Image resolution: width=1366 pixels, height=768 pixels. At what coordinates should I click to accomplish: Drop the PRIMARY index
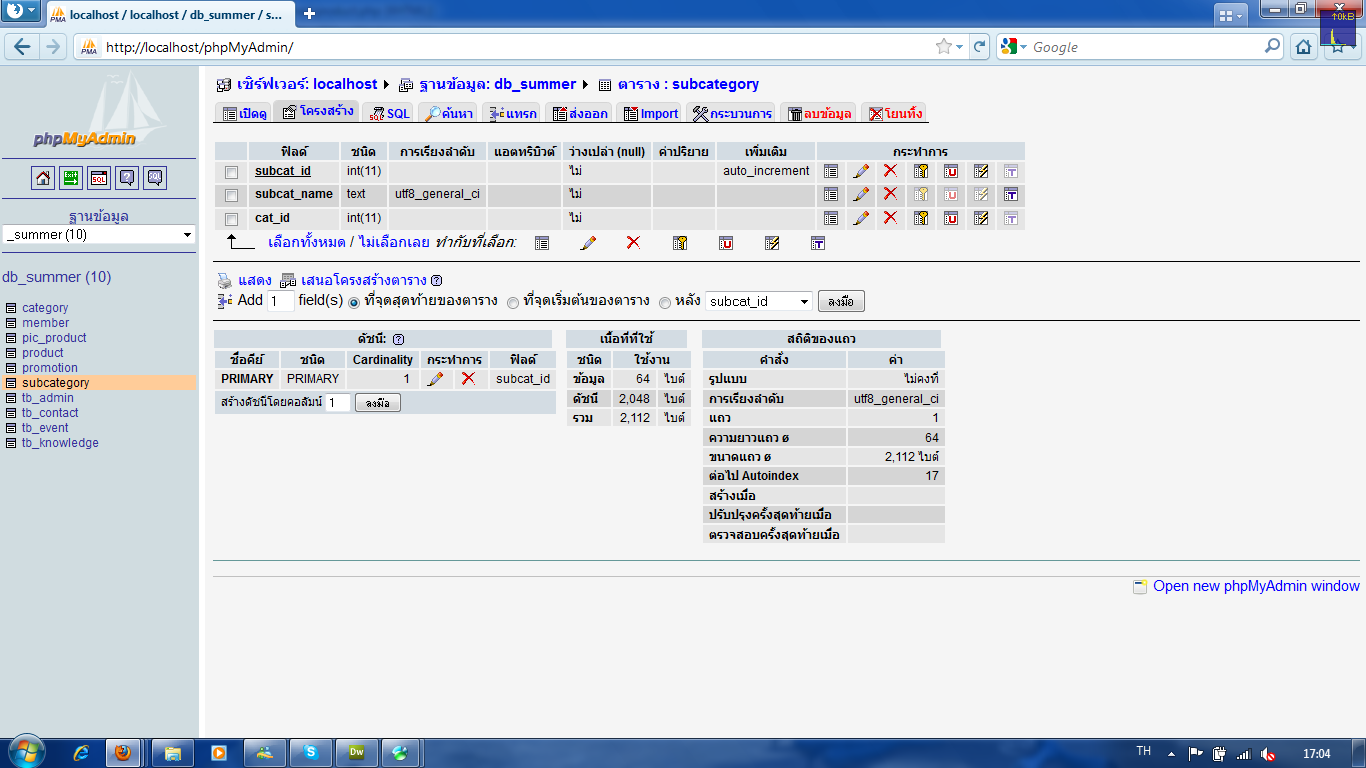click(x=468, y=379)
